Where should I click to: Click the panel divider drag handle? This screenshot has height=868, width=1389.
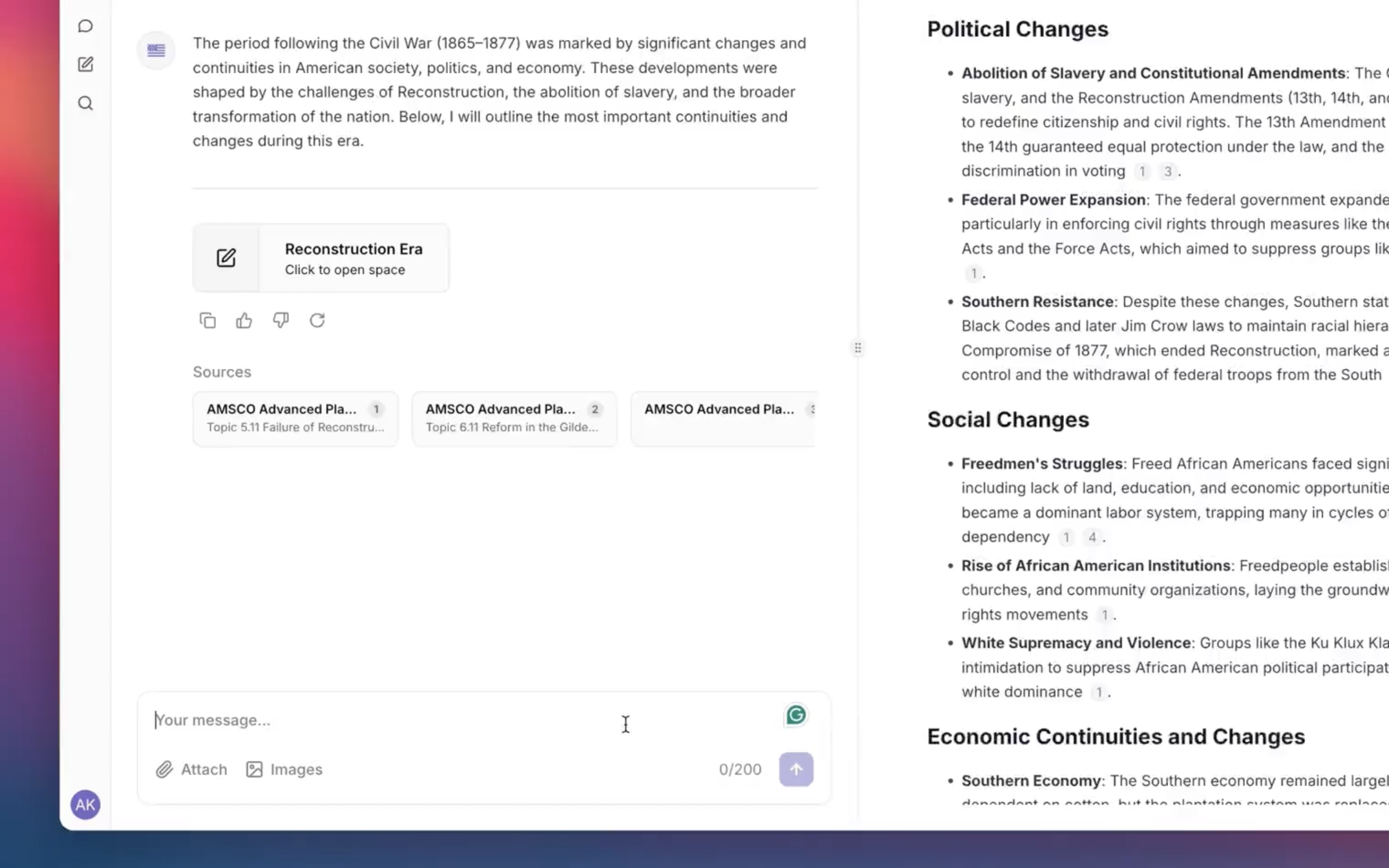point(858,348)
